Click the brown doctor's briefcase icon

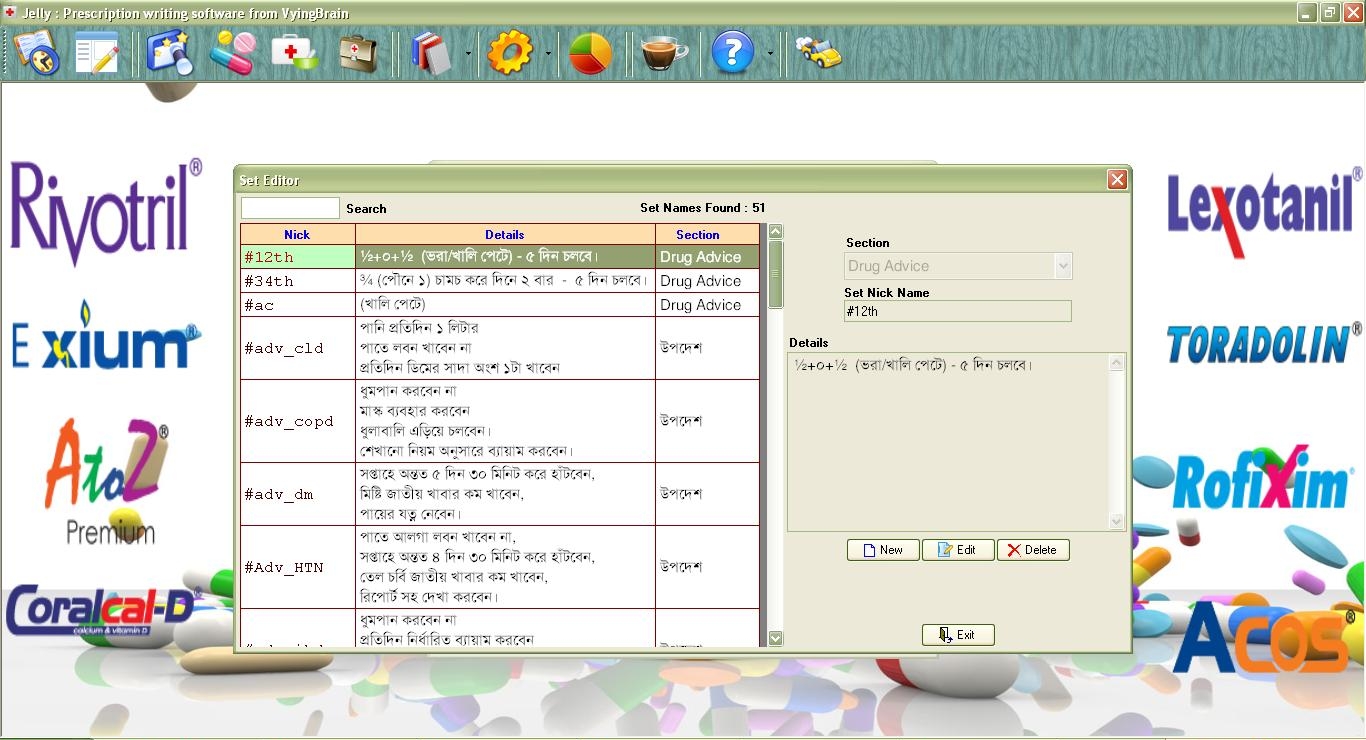coord(357,53)
